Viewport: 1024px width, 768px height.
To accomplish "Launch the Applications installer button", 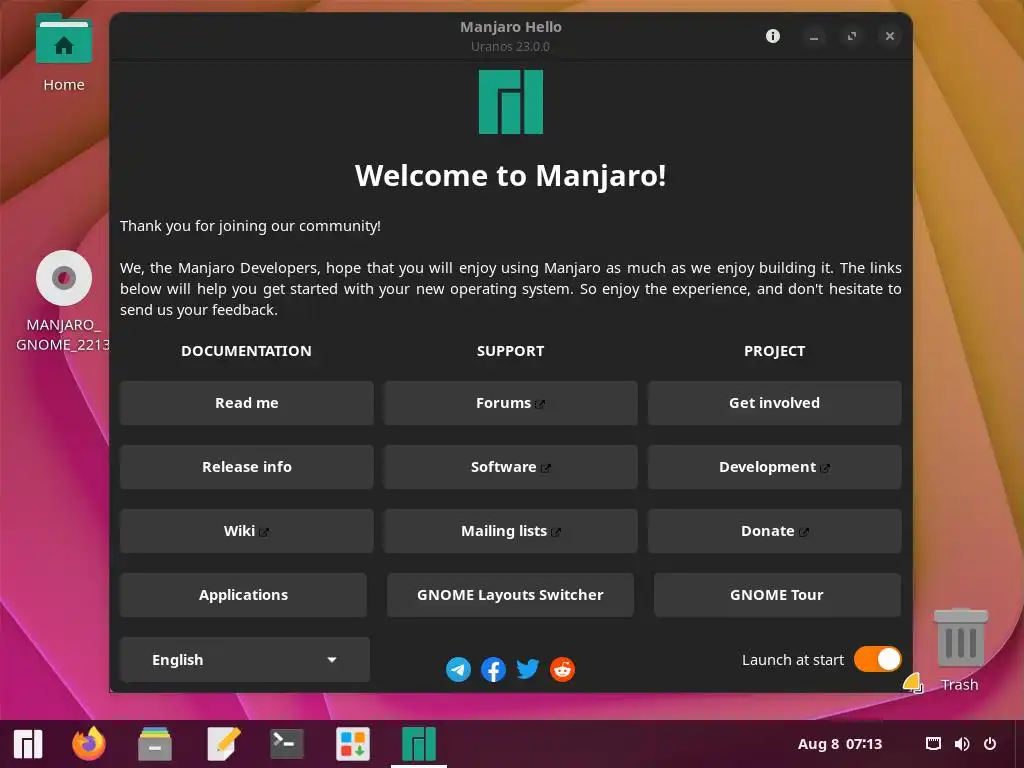I will 244,595.
